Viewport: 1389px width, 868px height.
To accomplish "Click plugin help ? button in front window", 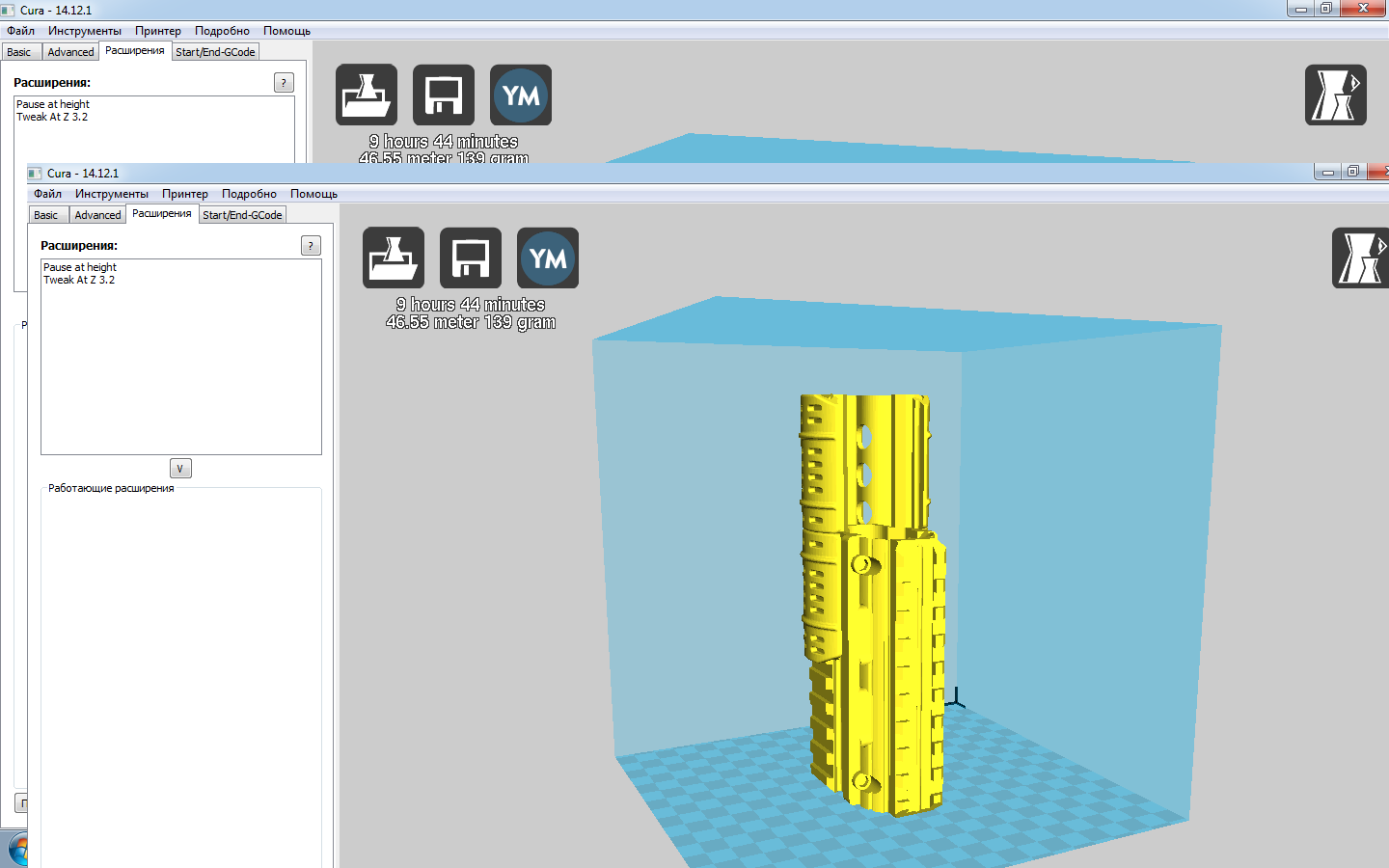I will (x=311, y=246).
